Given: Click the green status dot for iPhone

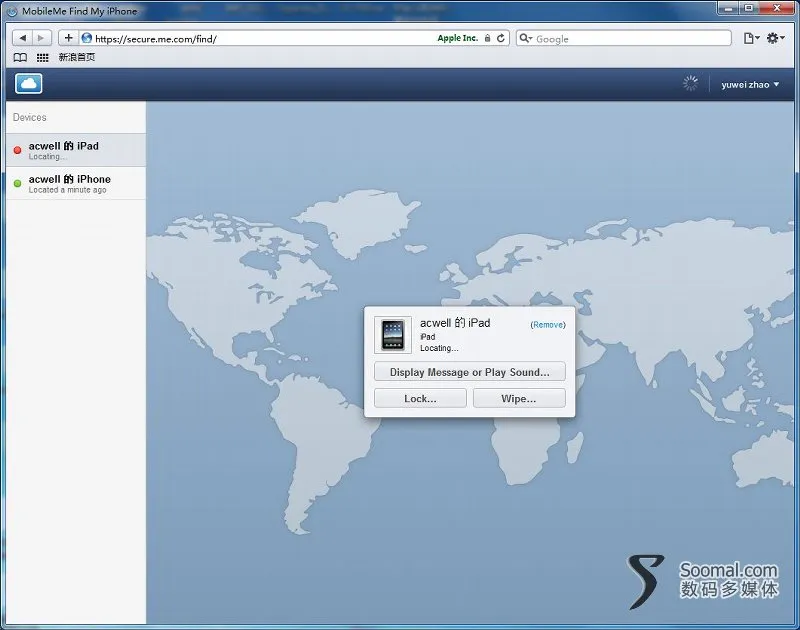Looking at the screenshot, I should click(x=17, y=183).
